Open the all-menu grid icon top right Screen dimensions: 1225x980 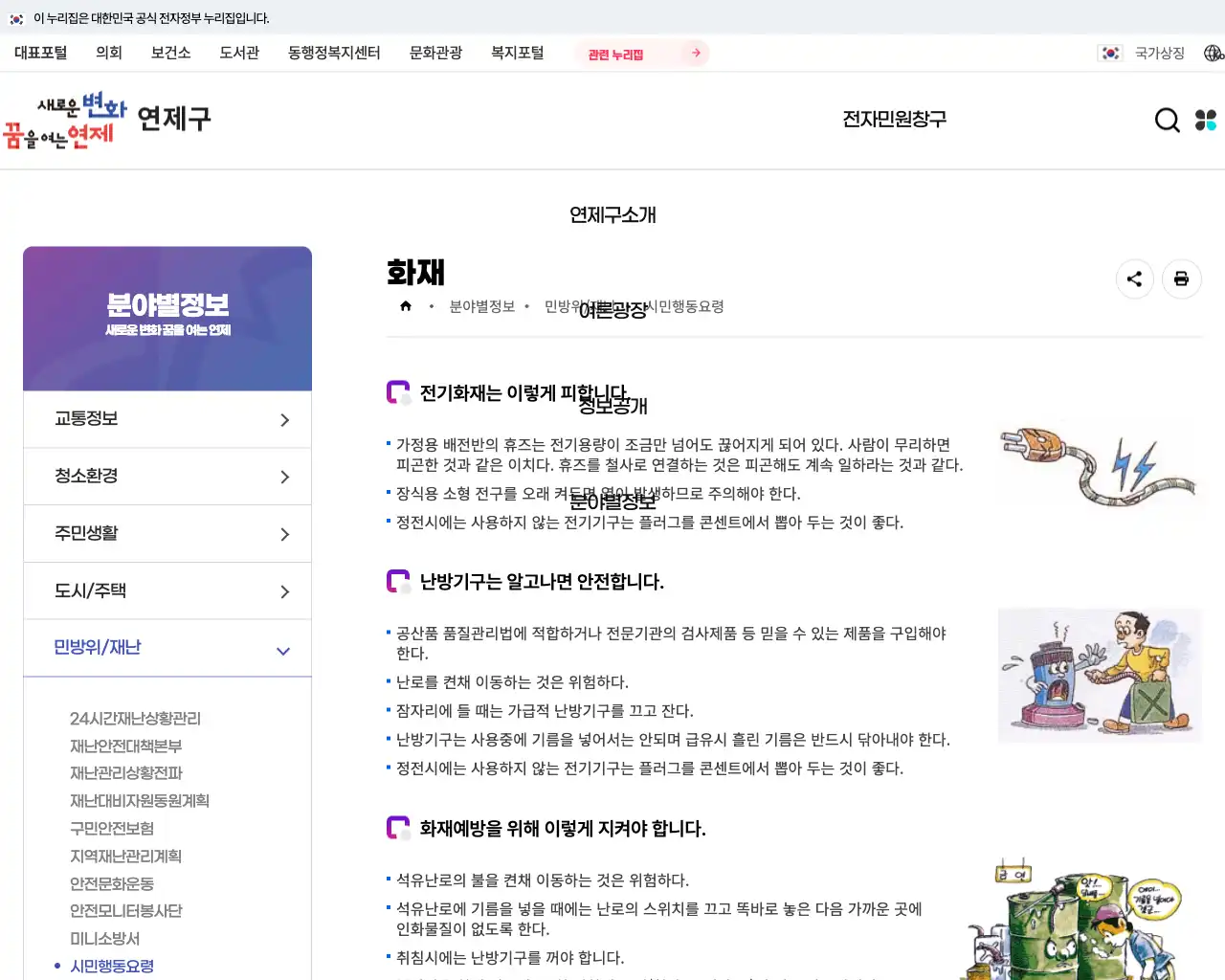[x=1206, y=121]
